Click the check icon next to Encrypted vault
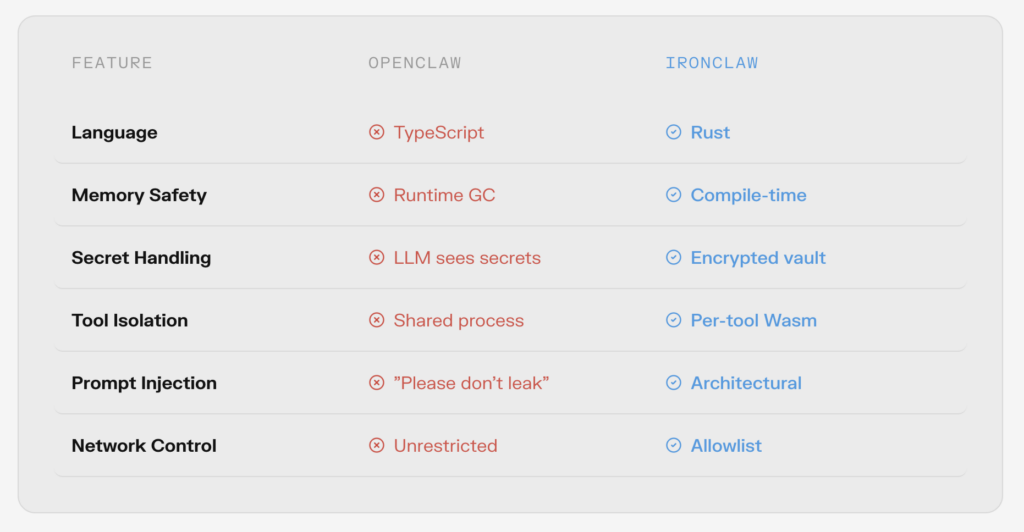 click(x=673, y=258)
